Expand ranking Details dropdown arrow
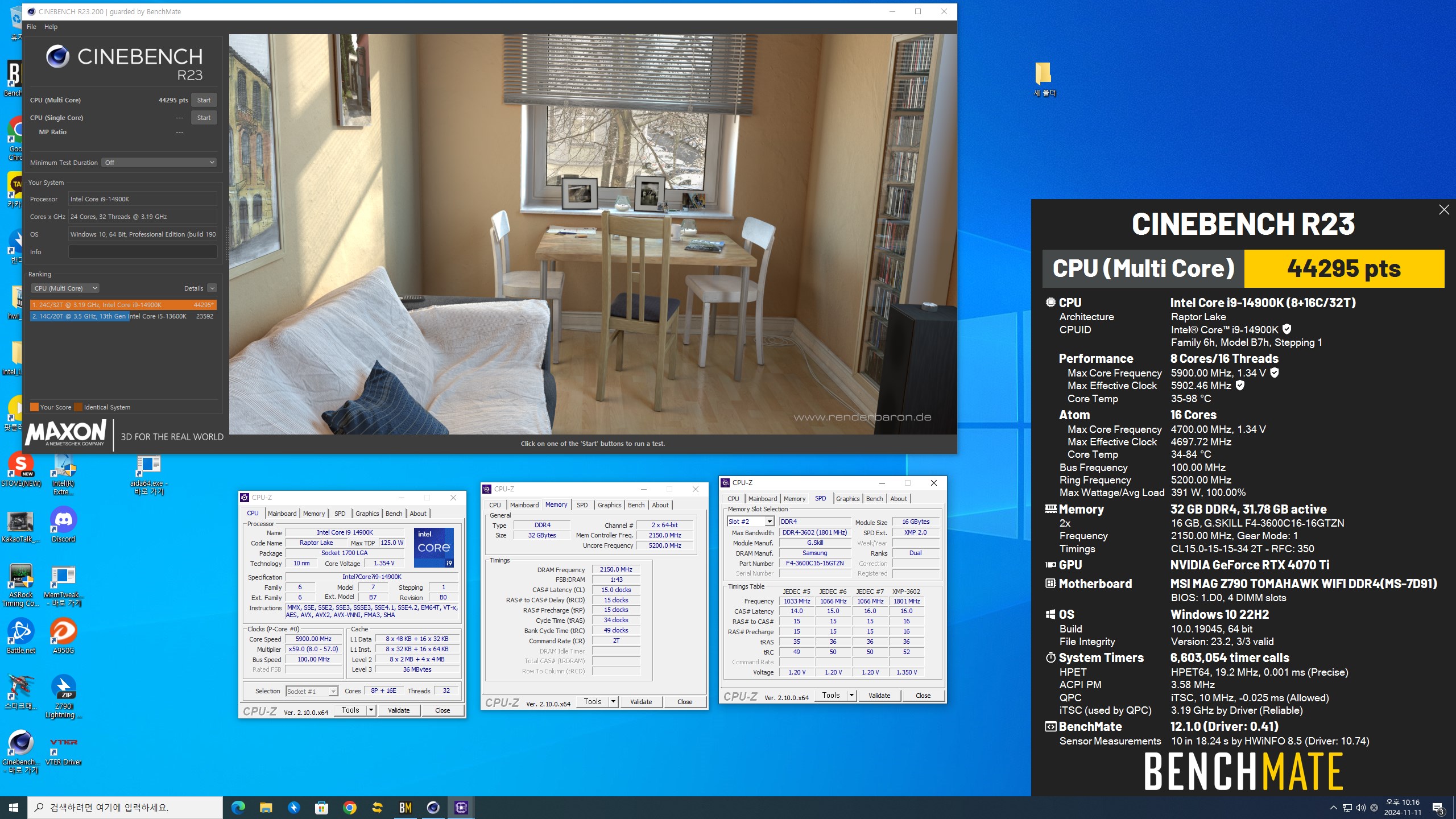Viewport: 1456px width, 819px height. point(212,288)
